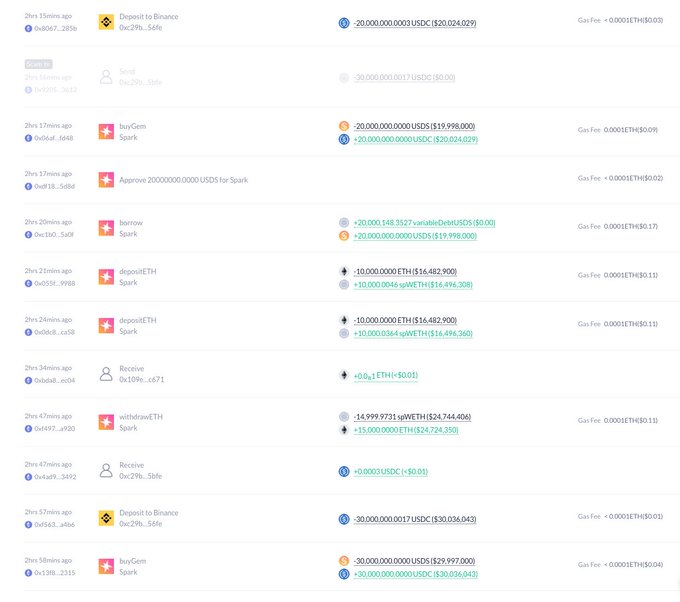Click Gas Fee '0.0001ETH($0.09)' value

[631, 130]
